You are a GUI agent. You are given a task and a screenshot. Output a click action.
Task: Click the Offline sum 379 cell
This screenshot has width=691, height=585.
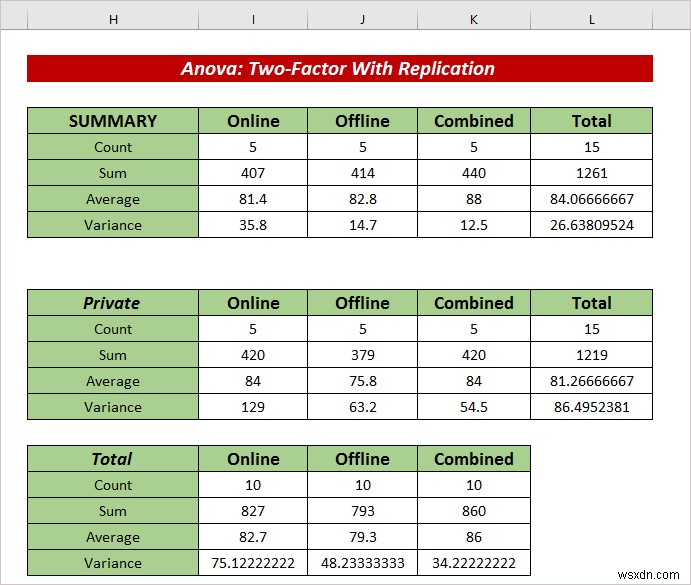tap(362, 355)
